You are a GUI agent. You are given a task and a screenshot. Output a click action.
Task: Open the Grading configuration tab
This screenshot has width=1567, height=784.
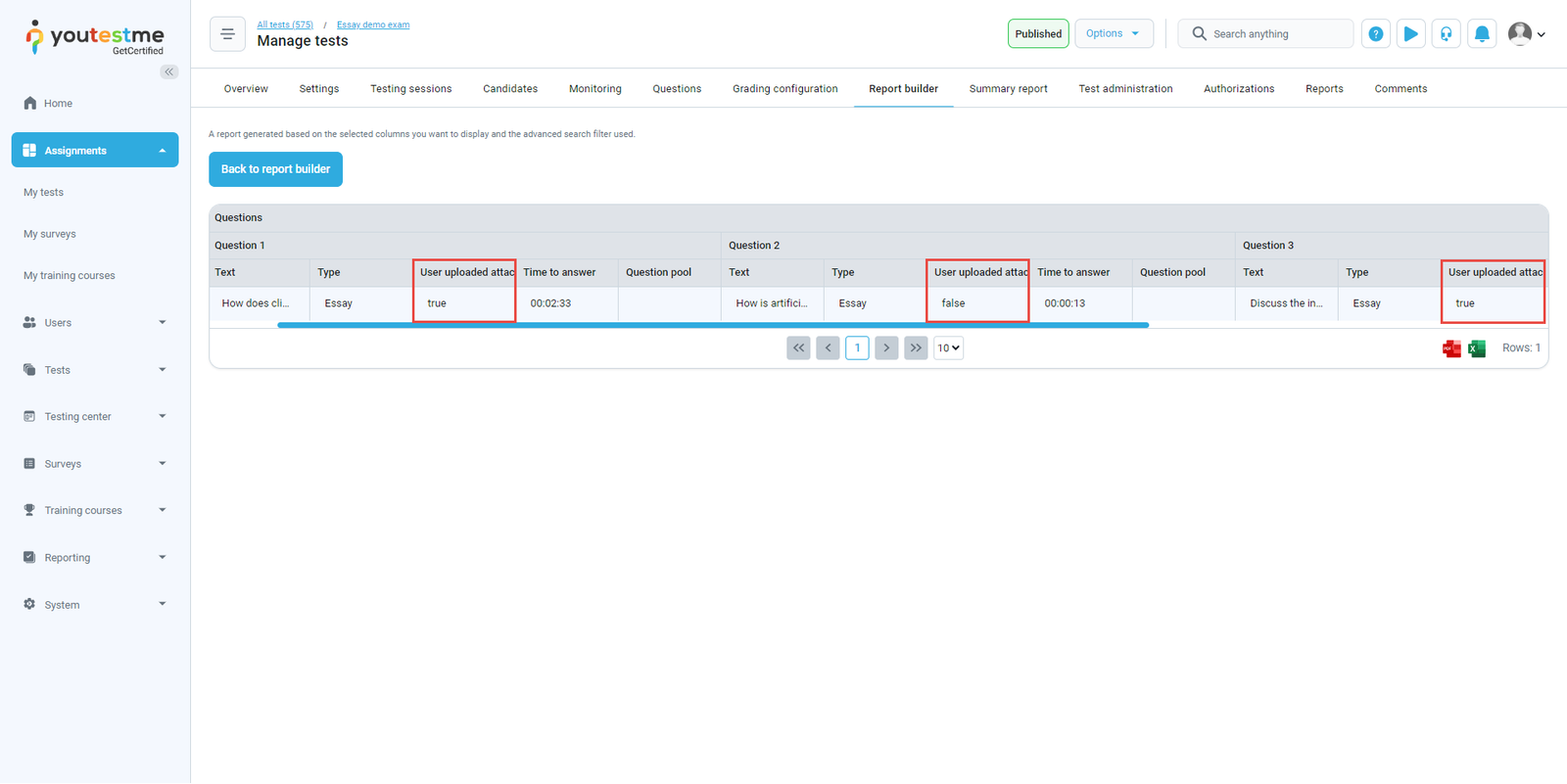pyautogui.click(x=784, y=89)
